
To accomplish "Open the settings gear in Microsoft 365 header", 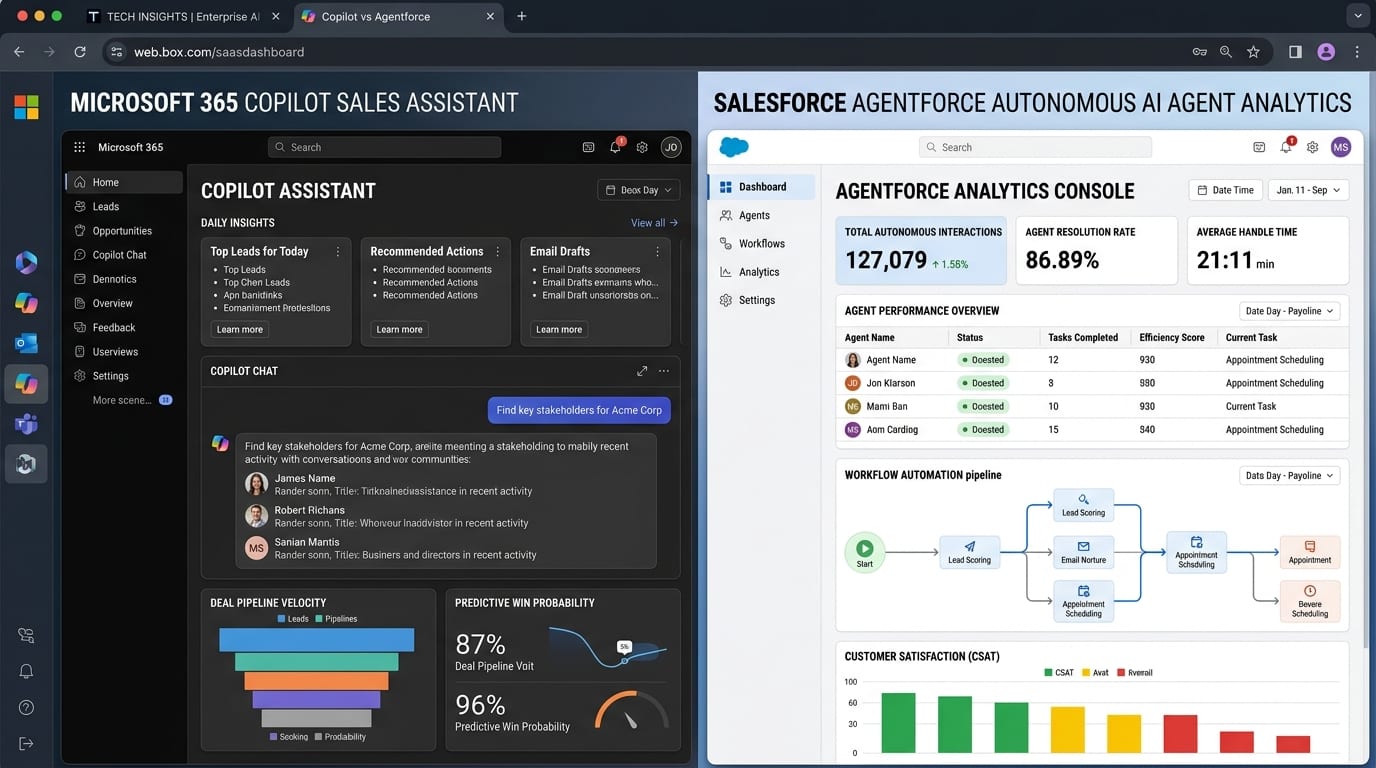I will point(642,147).
